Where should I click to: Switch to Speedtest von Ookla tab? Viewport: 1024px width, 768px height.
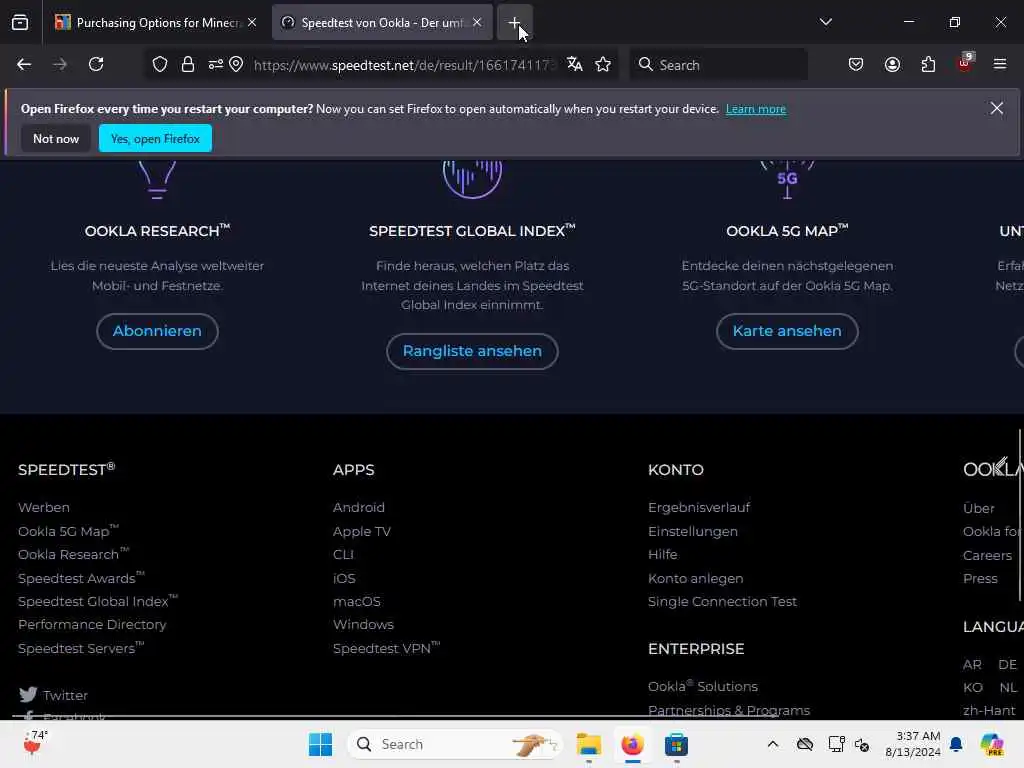click(x=382, y=22)
